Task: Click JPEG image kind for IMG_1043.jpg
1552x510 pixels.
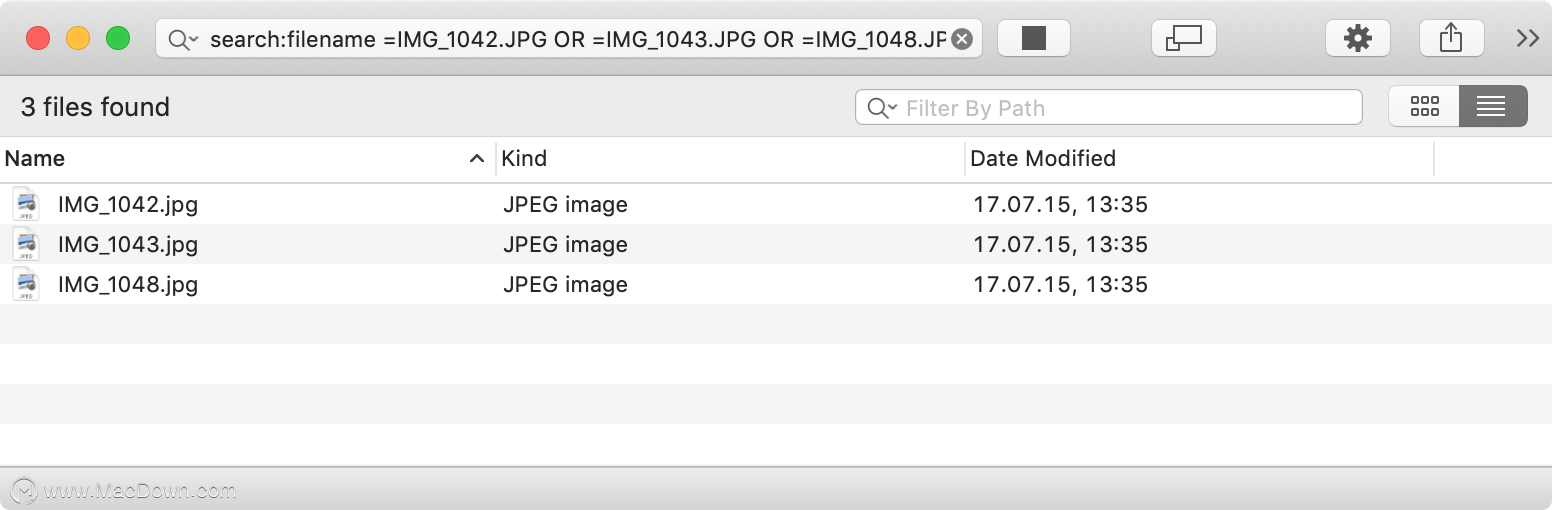Action: [565, 244]
